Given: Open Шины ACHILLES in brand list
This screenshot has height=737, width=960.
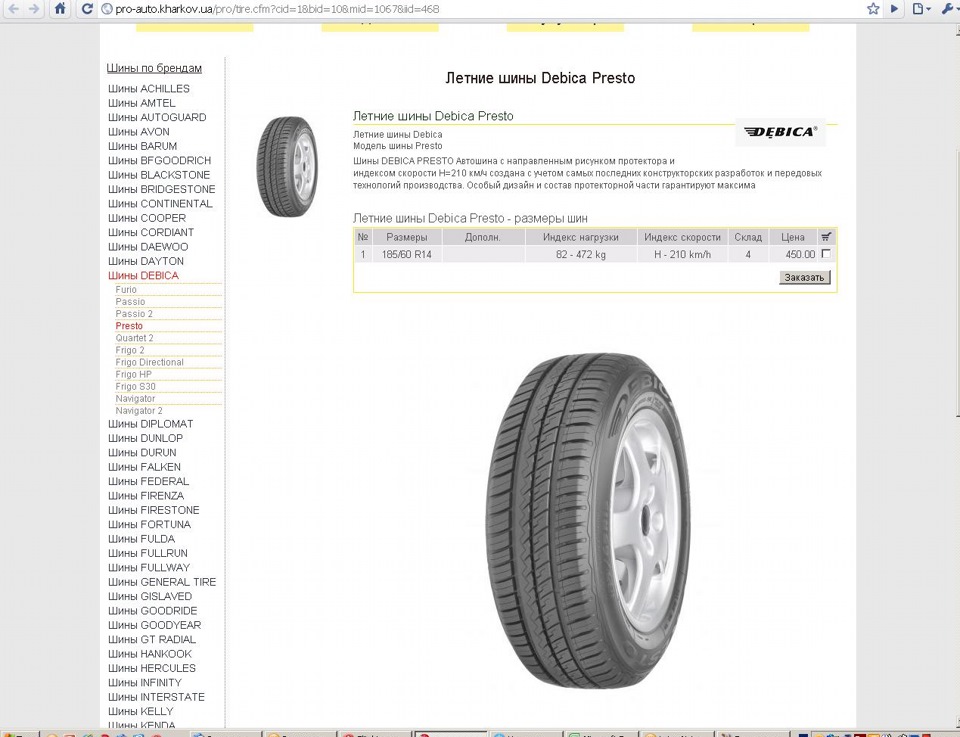Looking at the screenshot, I should tap(149, 88).
